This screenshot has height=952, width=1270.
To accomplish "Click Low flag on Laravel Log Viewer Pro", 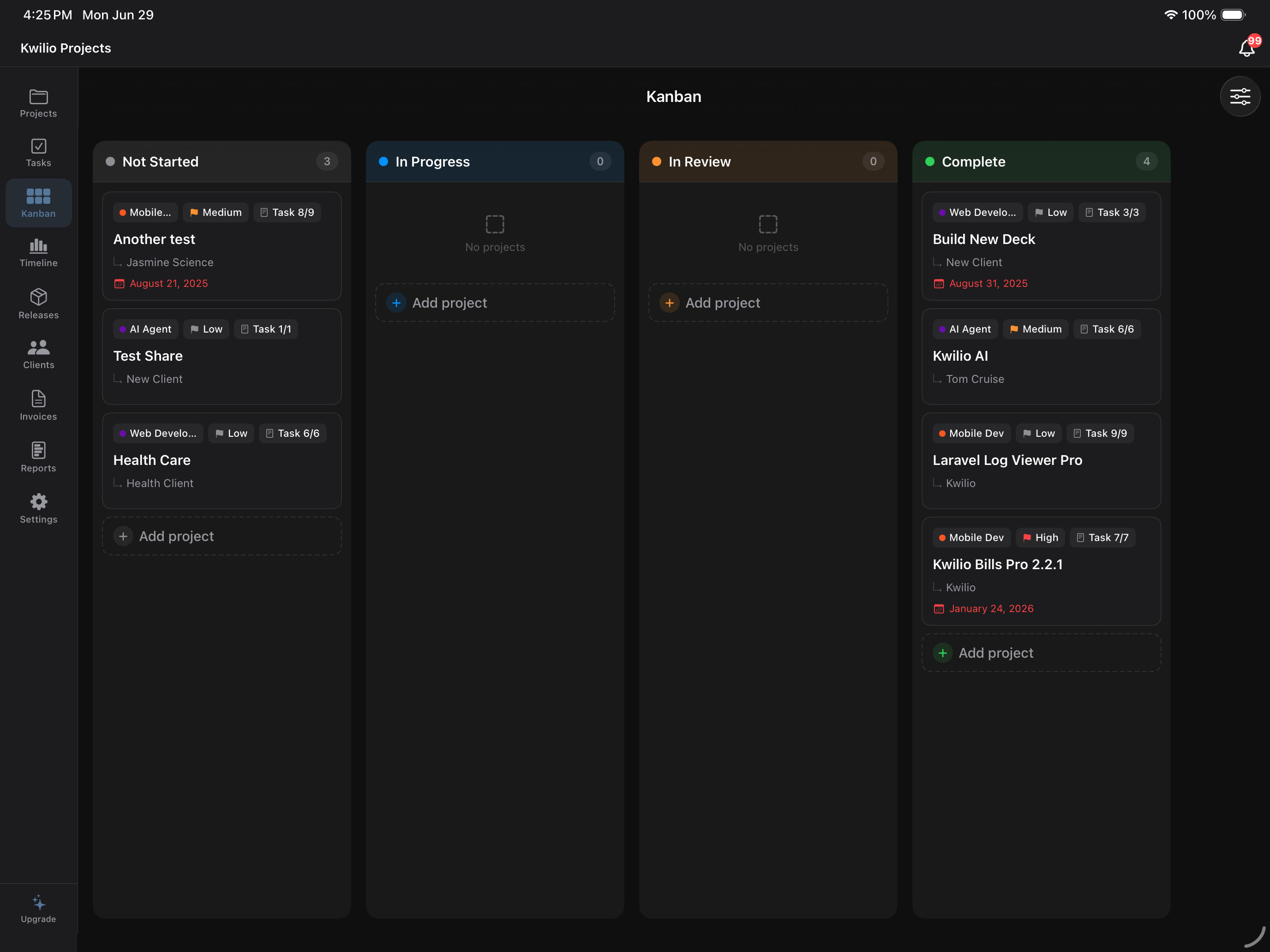I will click(x=1039, y=433).
